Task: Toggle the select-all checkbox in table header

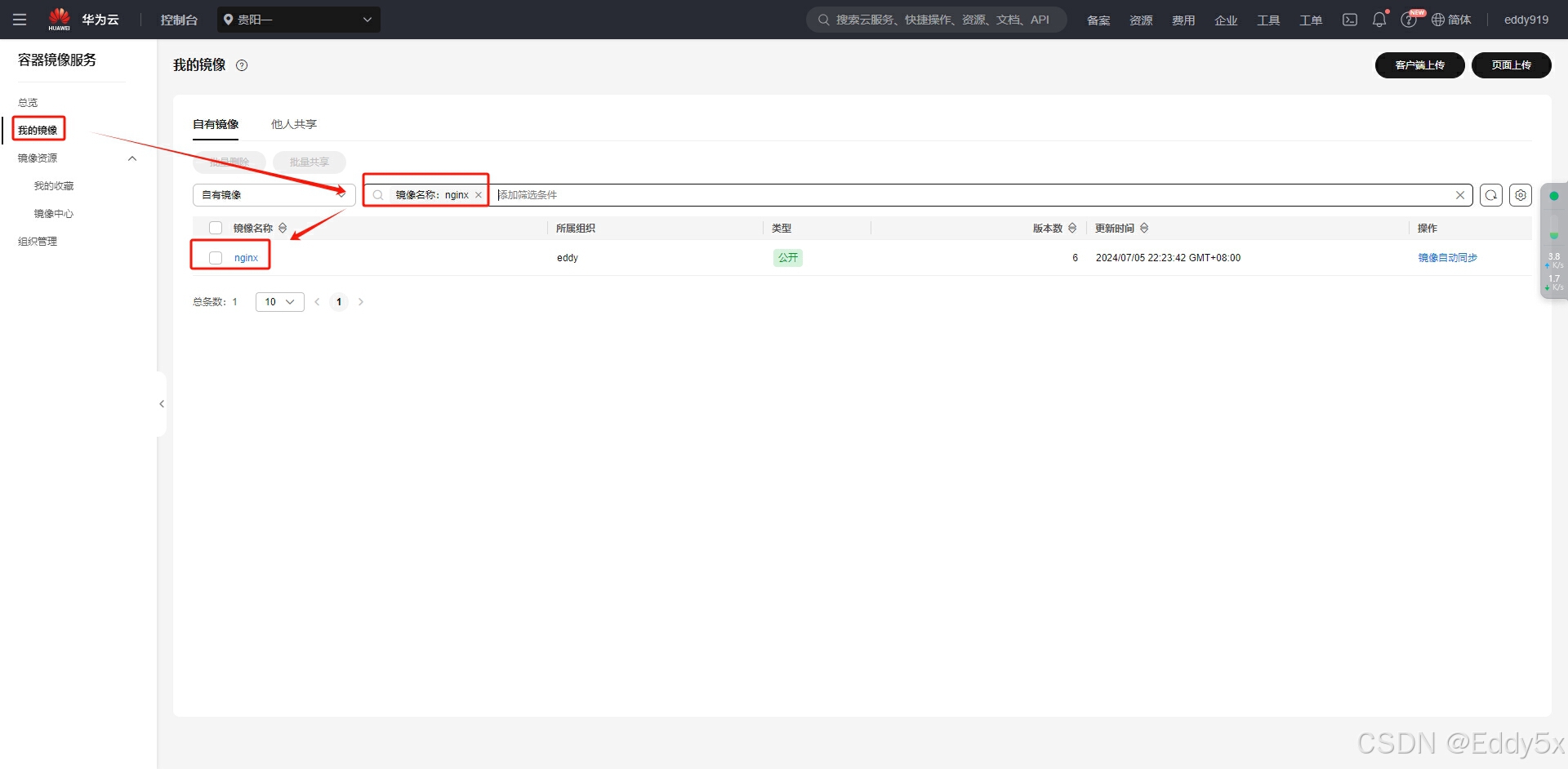Action: point(216,228)
